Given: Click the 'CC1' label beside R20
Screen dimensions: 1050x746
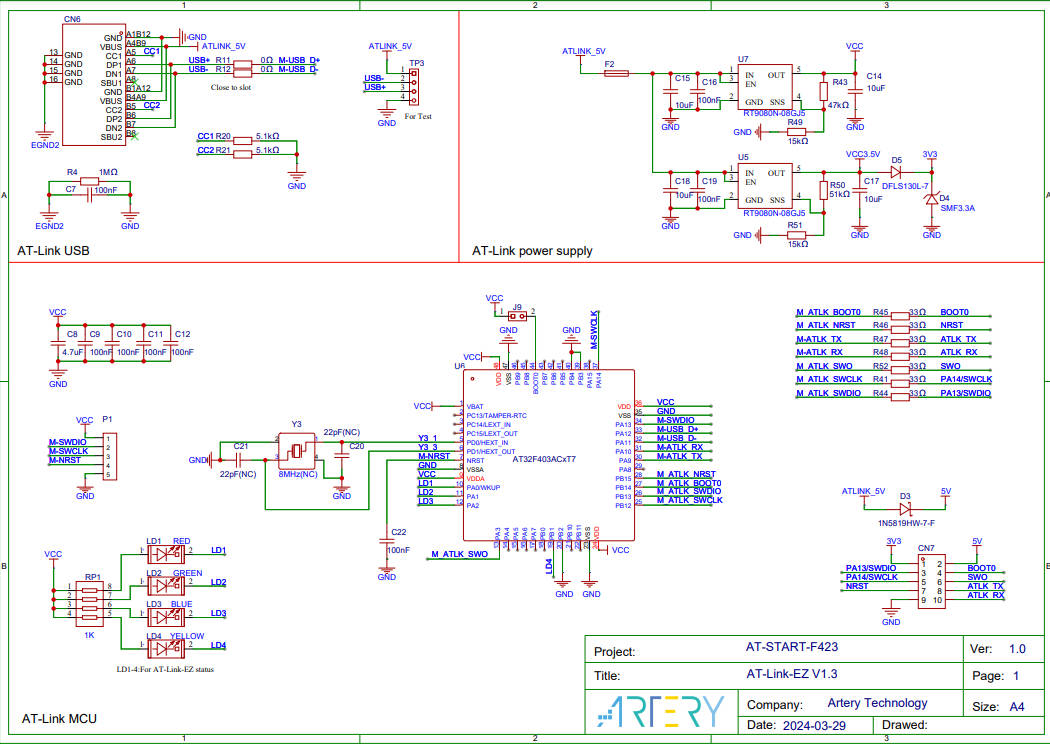Looking at the screenshot, I should [x=206, y=137].
